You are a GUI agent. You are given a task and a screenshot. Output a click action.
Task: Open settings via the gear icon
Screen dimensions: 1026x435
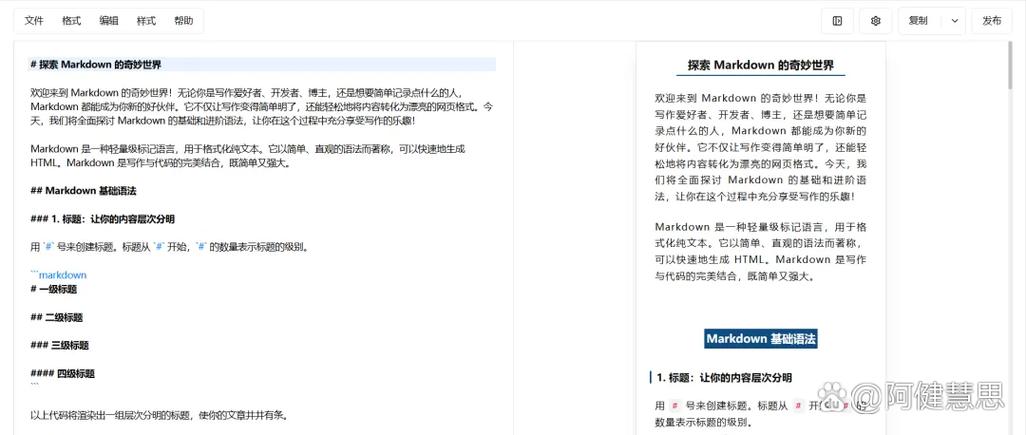pyautogui.click(x=876, y=21)
